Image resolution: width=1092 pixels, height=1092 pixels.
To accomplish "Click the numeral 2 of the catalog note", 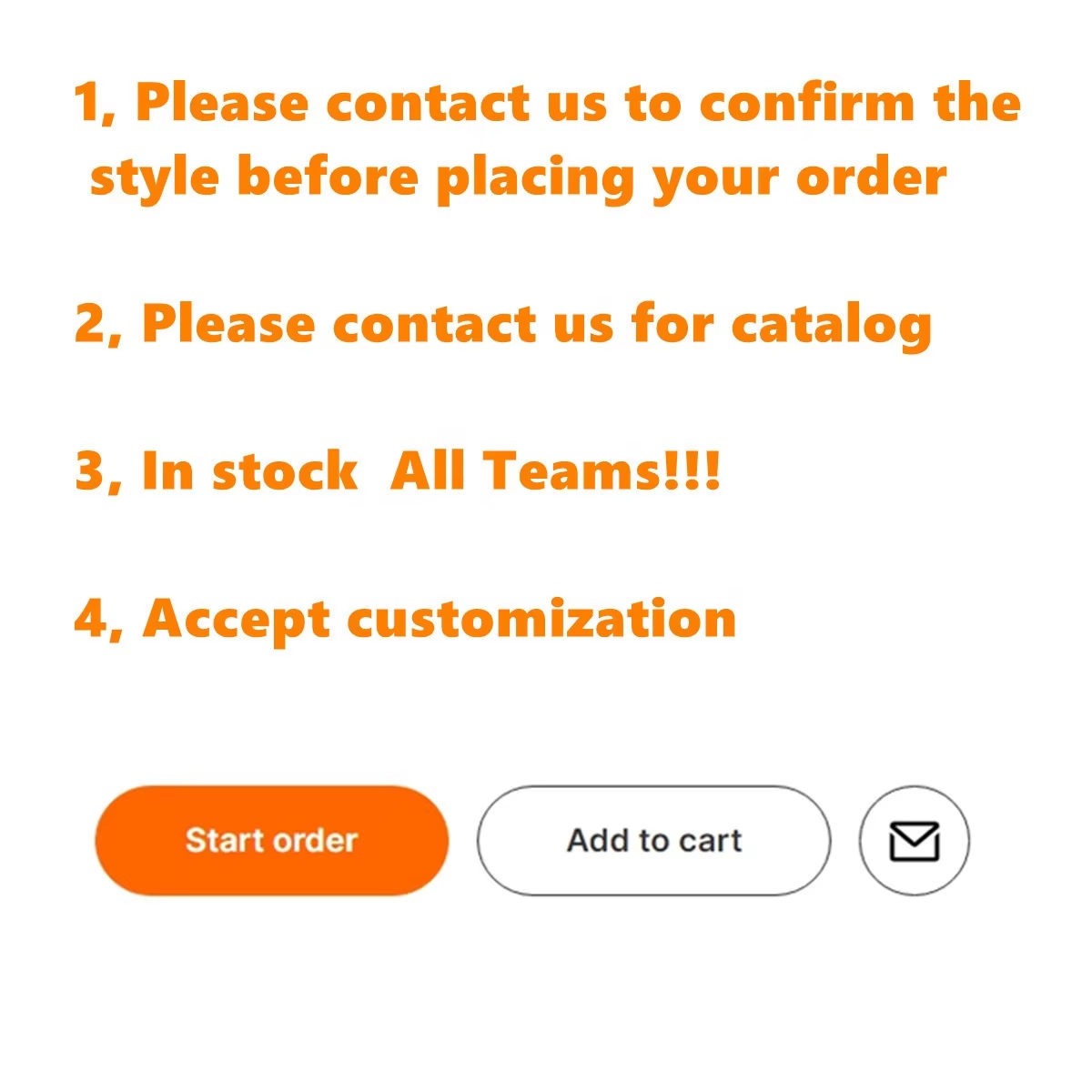I will click(91, 324).
